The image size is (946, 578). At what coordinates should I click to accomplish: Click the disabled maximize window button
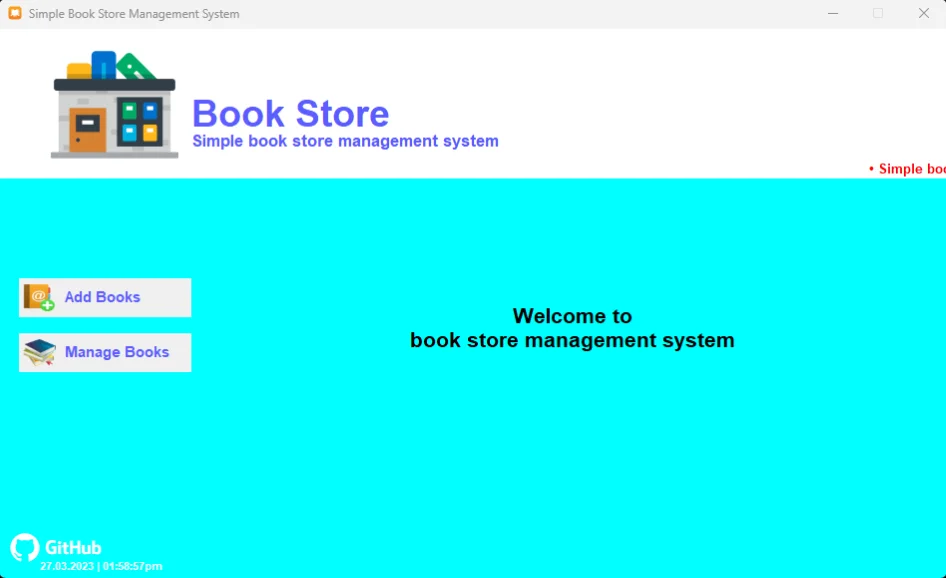click(878, 13)
